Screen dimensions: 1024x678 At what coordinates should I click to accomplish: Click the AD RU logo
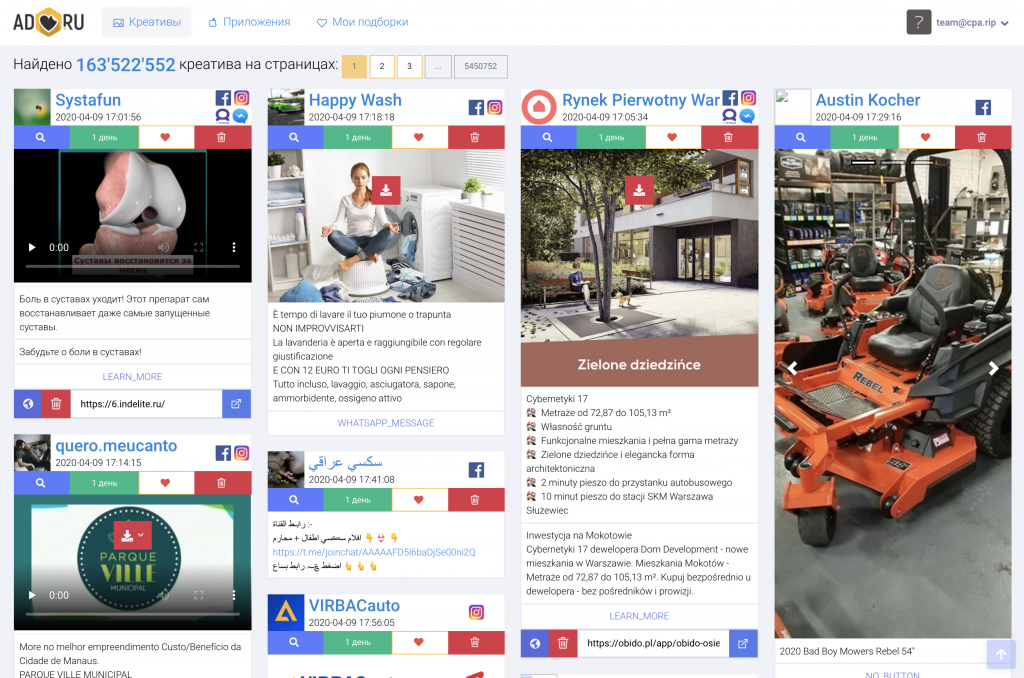(x=49, y=22)
